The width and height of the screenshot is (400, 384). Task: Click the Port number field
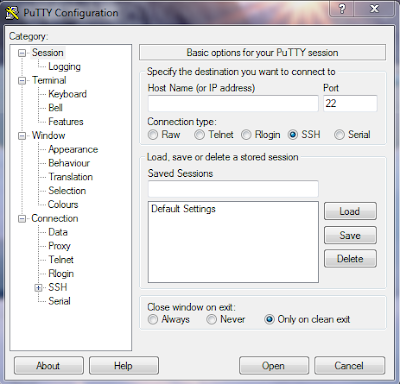[350, 103]
